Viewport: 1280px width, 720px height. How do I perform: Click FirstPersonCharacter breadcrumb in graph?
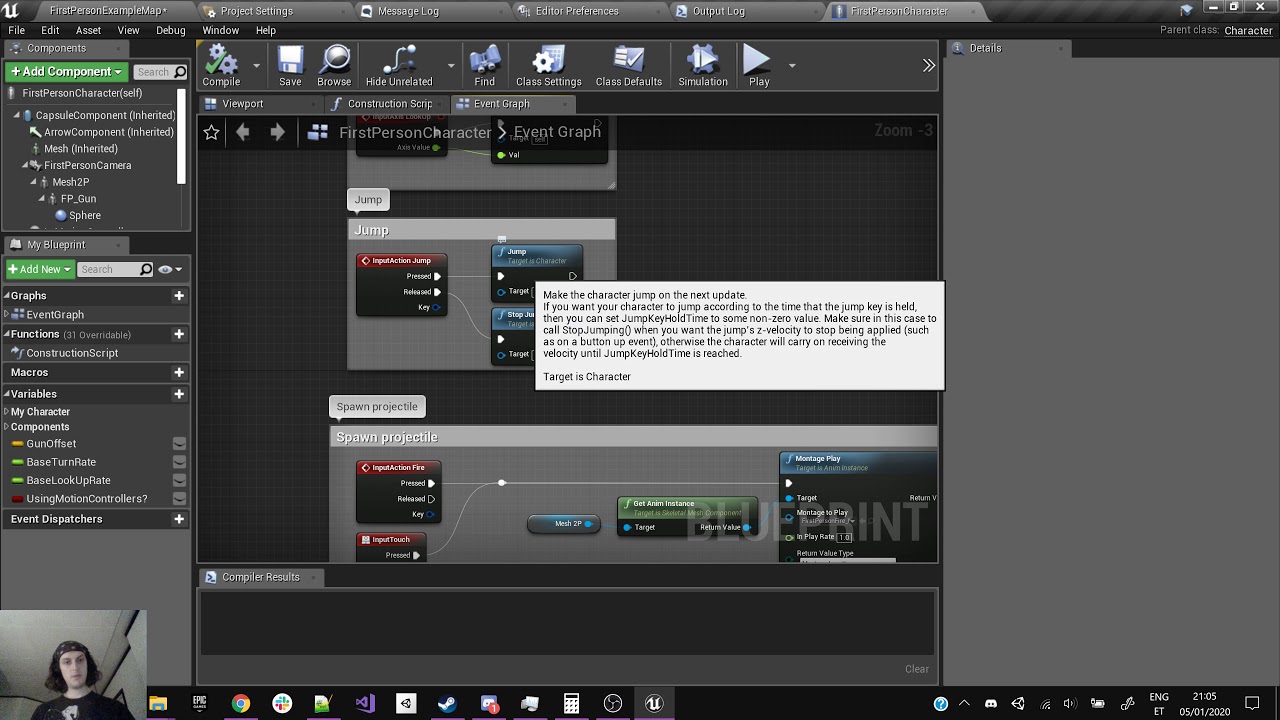click(415, 132)
